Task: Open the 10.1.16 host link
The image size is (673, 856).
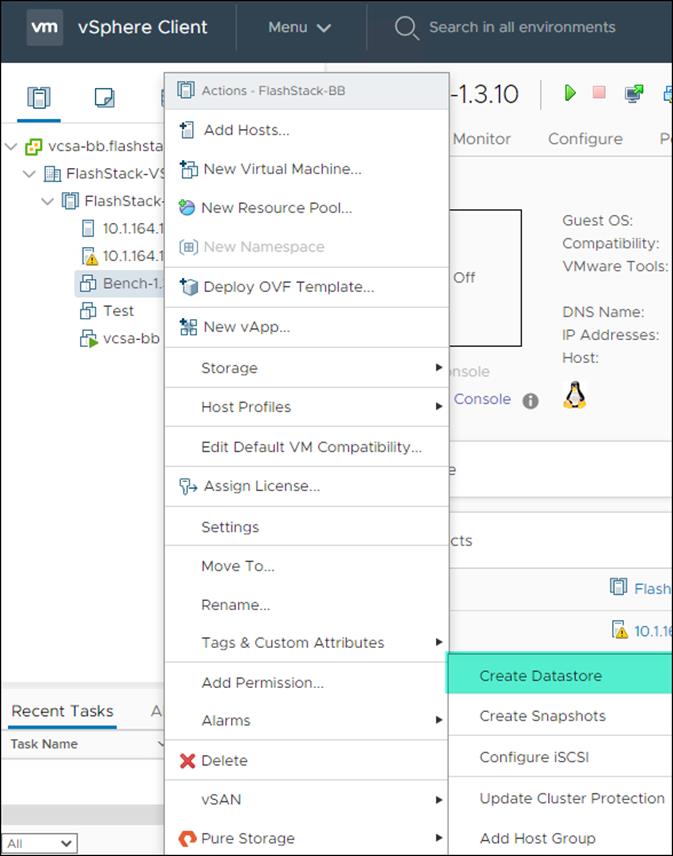Action: click(x=652, y=631)
